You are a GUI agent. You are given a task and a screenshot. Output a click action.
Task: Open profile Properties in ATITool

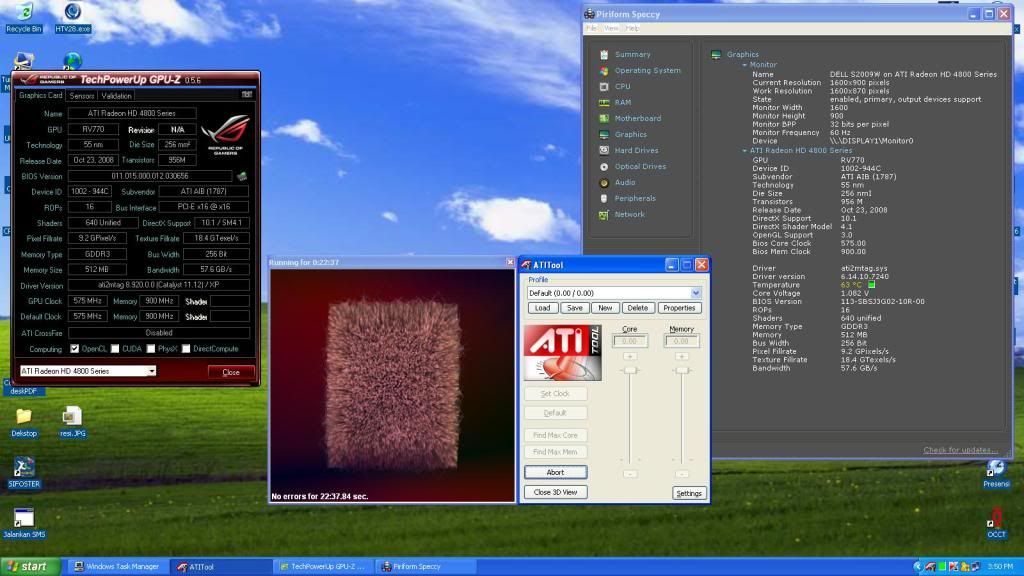click(x=679, y=308)
